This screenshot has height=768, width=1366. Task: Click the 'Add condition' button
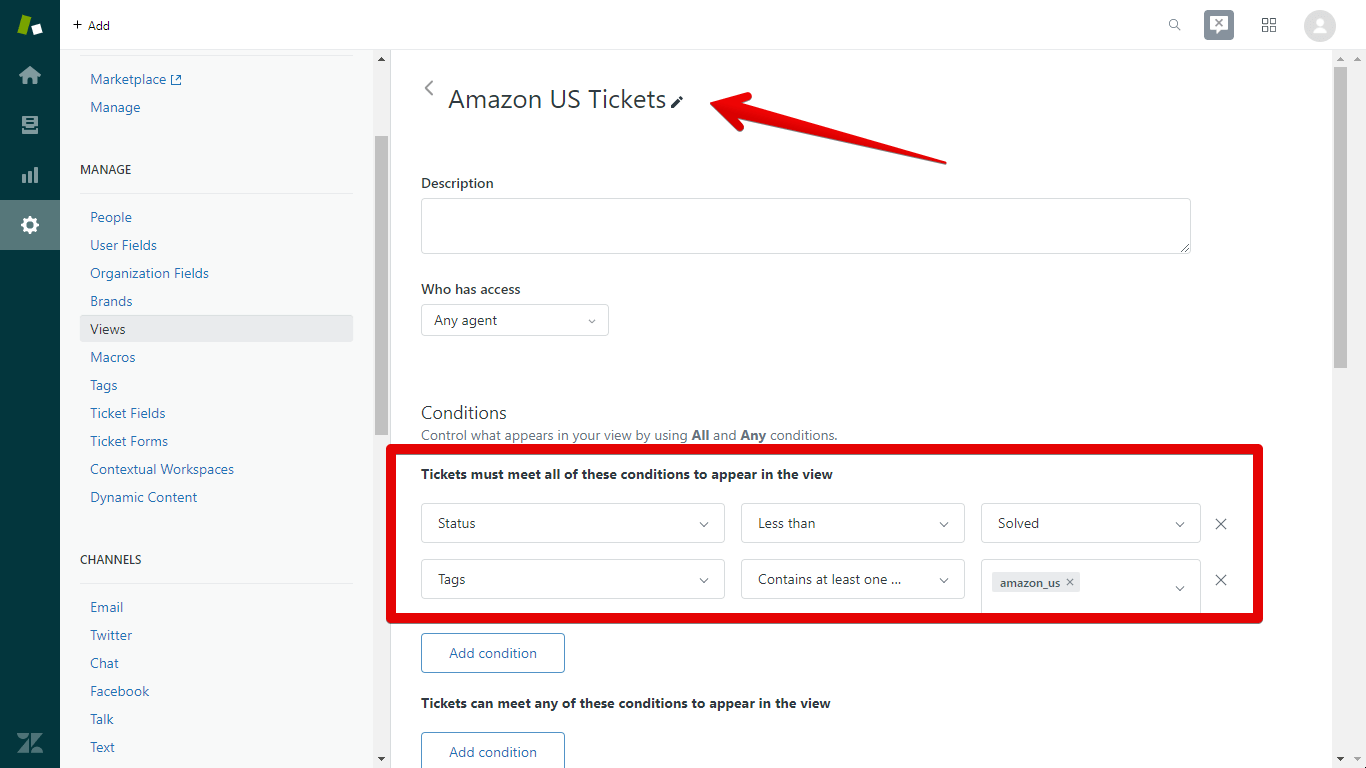(x=492, y=652)
